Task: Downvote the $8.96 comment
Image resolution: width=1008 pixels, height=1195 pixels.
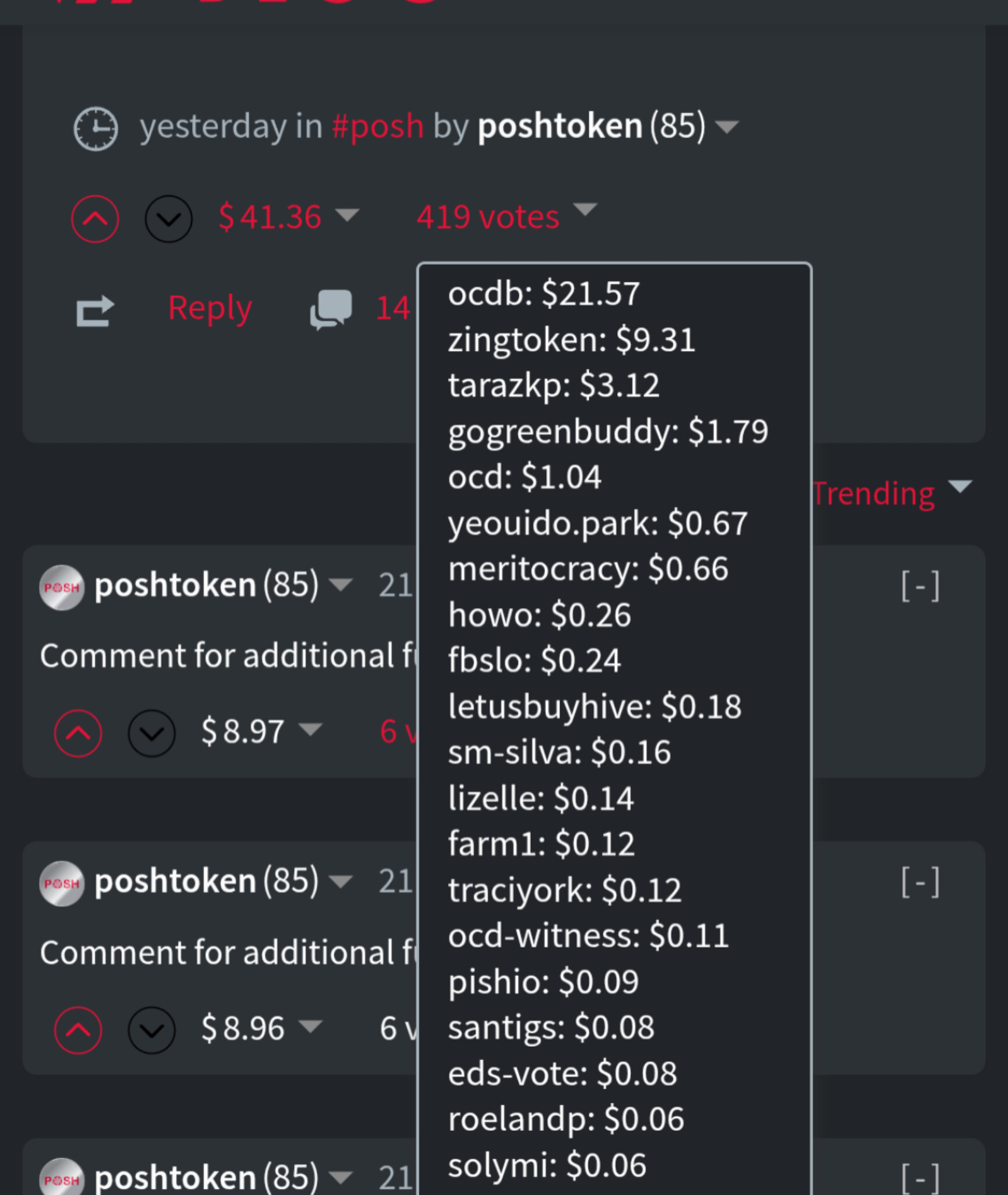Action: [152, 1030]
